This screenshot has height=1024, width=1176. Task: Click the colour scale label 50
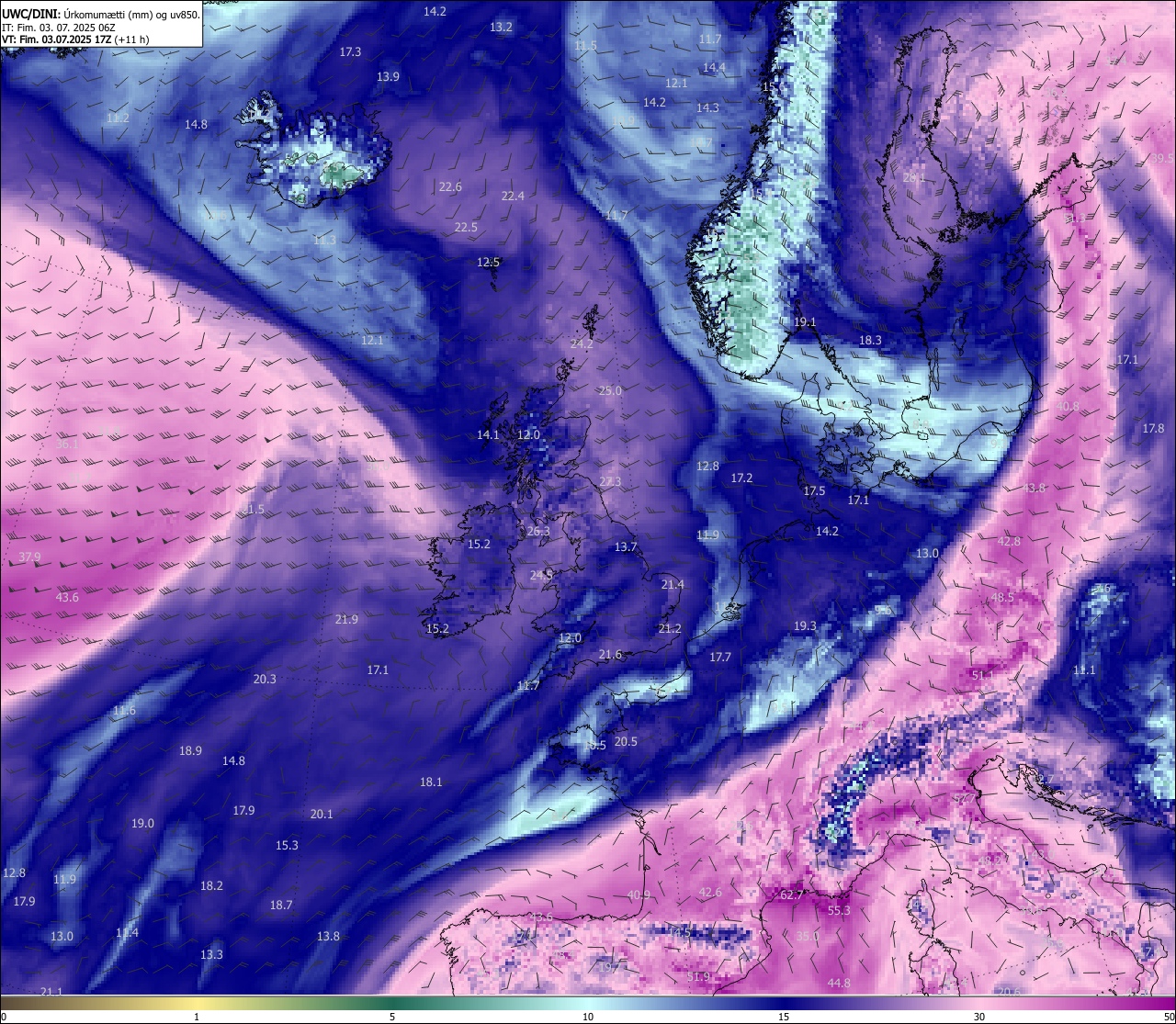(1168, 1018)
